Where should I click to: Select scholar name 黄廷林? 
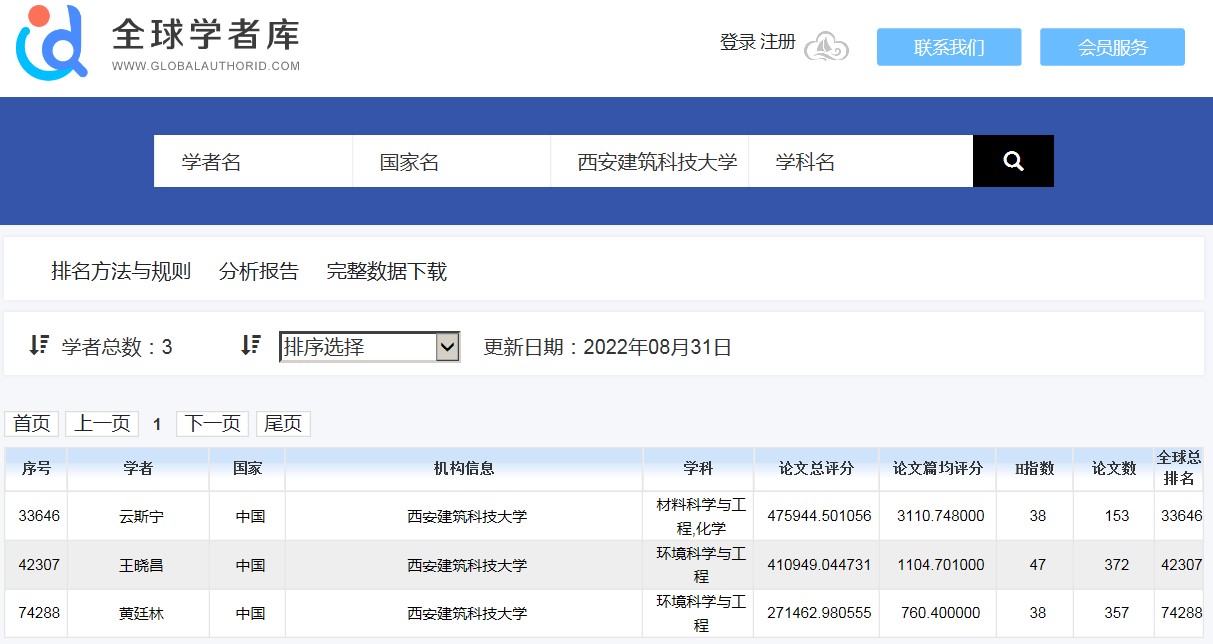(x=141, y=614)
